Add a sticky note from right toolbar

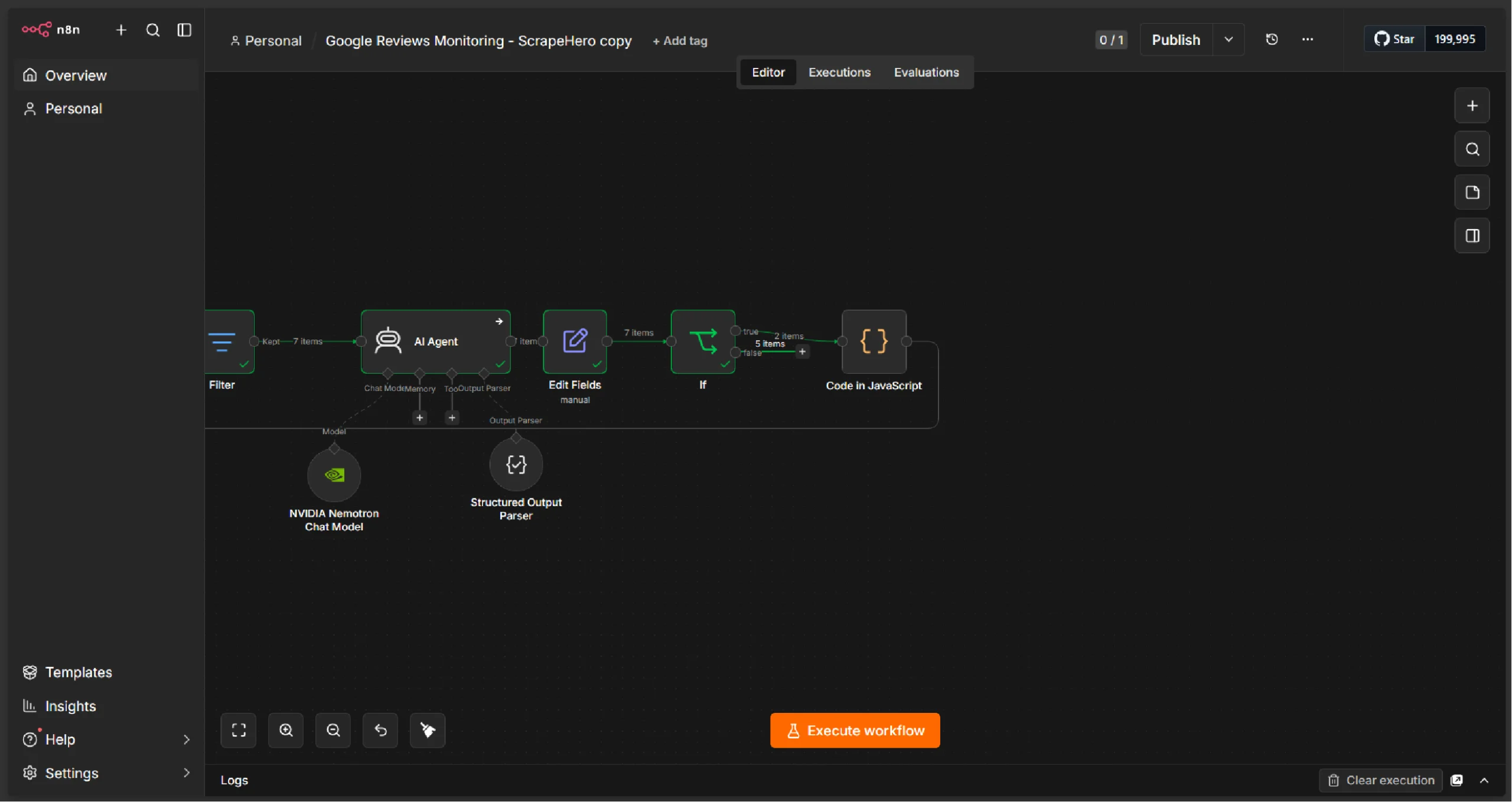(x=1472, y=193)
